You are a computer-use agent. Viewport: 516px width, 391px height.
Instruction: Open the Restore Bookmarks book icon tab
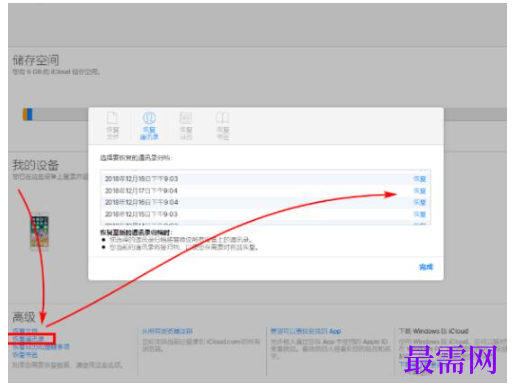[x=223, y=126]
